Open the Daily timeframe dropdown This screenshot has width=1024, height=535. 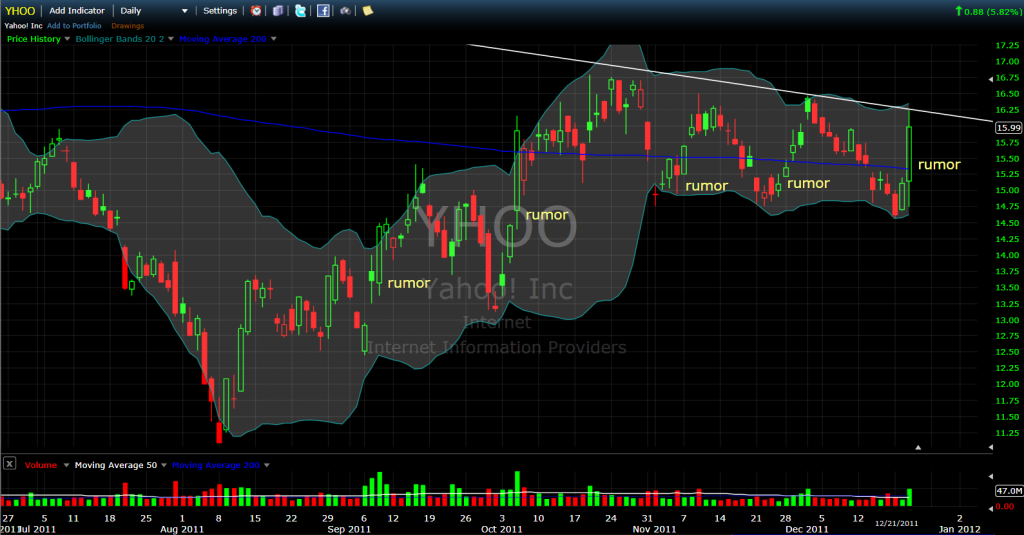coord(153,10)
